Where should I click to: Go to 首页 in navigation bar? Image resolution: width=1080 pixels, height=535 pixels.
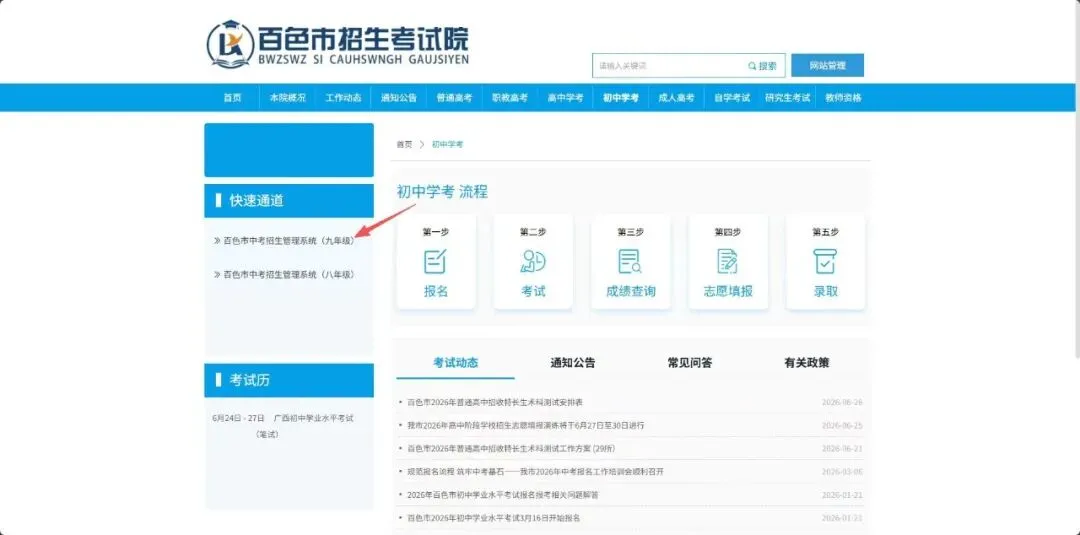pyautogui.click(x=232, y=98)
